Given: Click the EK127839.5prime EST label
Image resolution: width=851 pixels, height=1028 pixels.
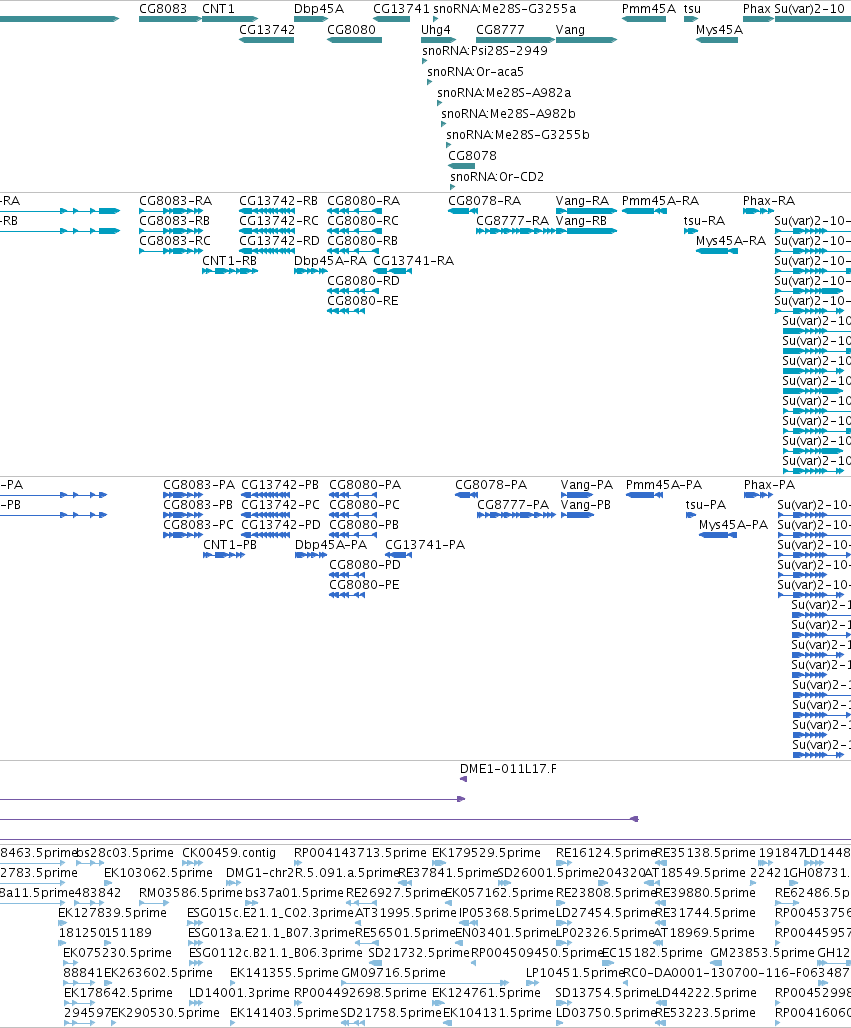Looking at the screenshot, I should click(x=112, y=913).
